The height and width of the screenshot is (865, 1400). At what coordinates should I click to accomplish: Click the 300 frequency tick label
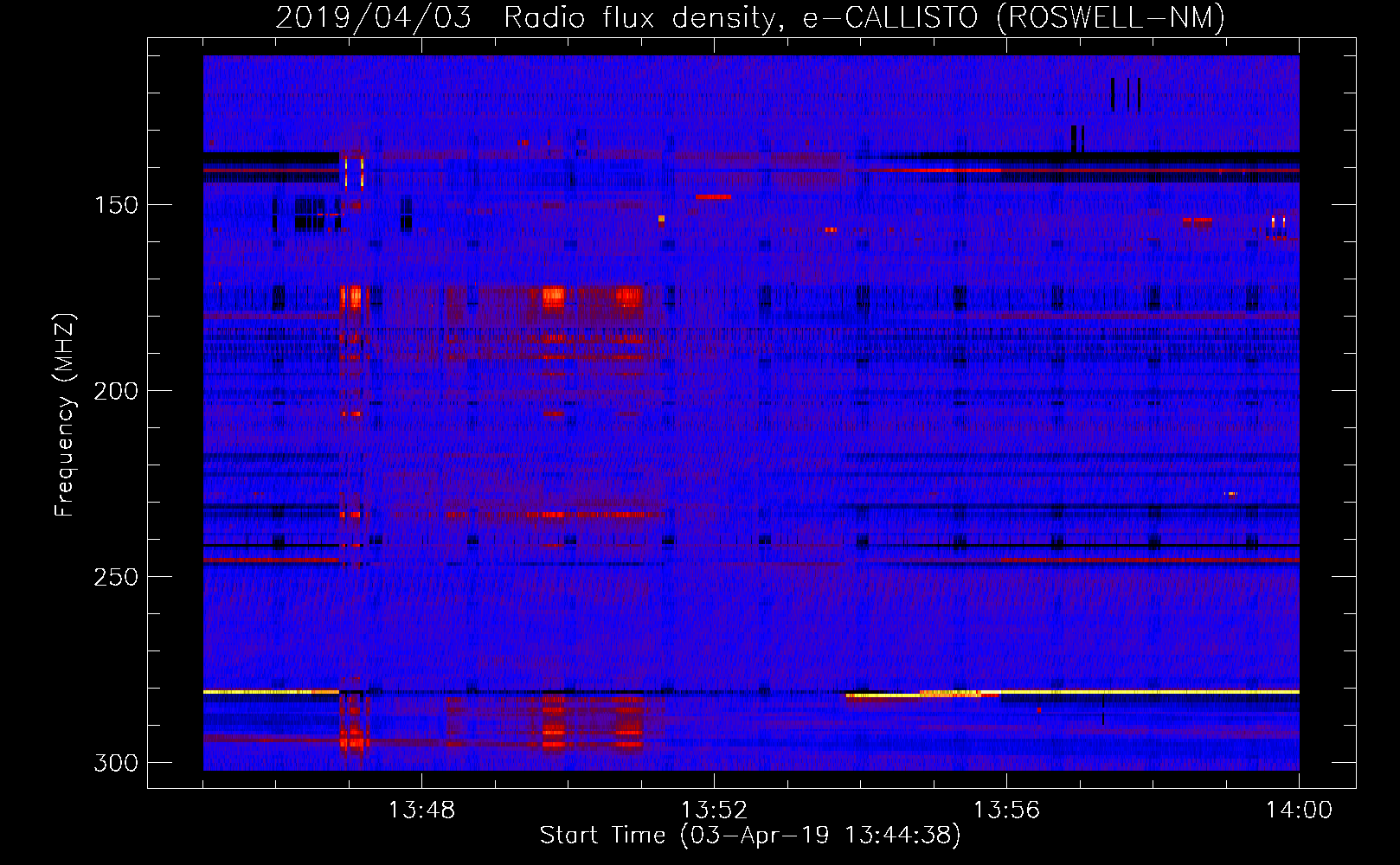[x=116, y=763]
